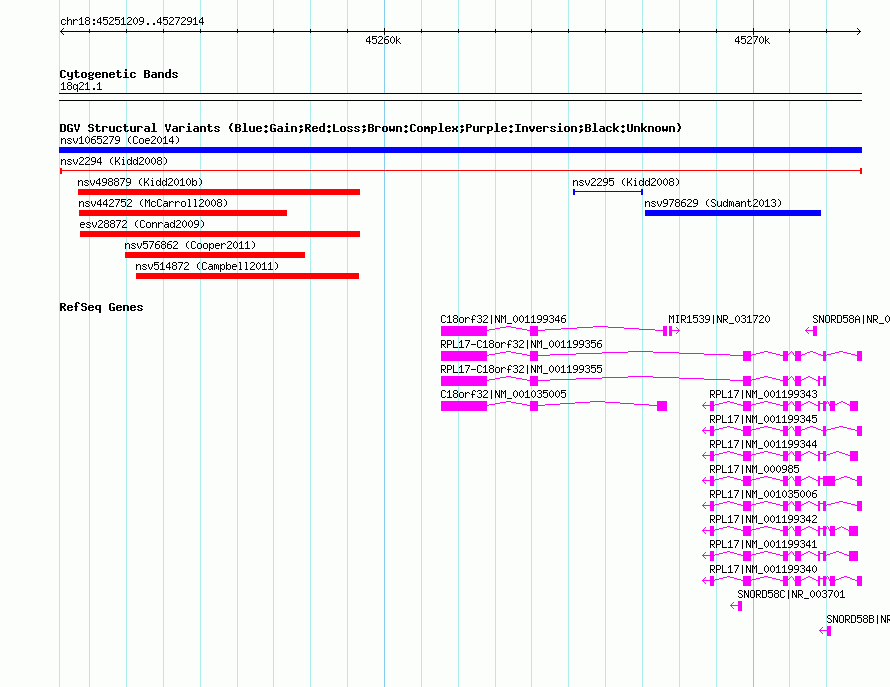Open the C18orf32|NM_001199346 transcript label
Viewport: 890px width, 687px height.
pyautogui.click(x=503, y=320)
